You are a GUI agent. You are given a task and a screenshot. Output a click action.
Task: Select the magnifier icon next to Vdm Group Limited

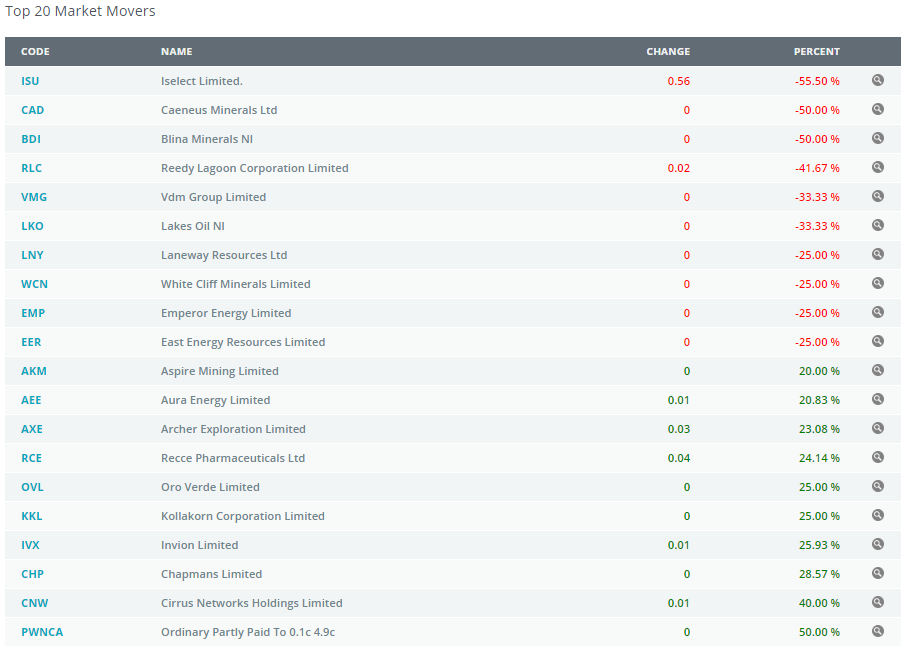click(x=878, y=197)
